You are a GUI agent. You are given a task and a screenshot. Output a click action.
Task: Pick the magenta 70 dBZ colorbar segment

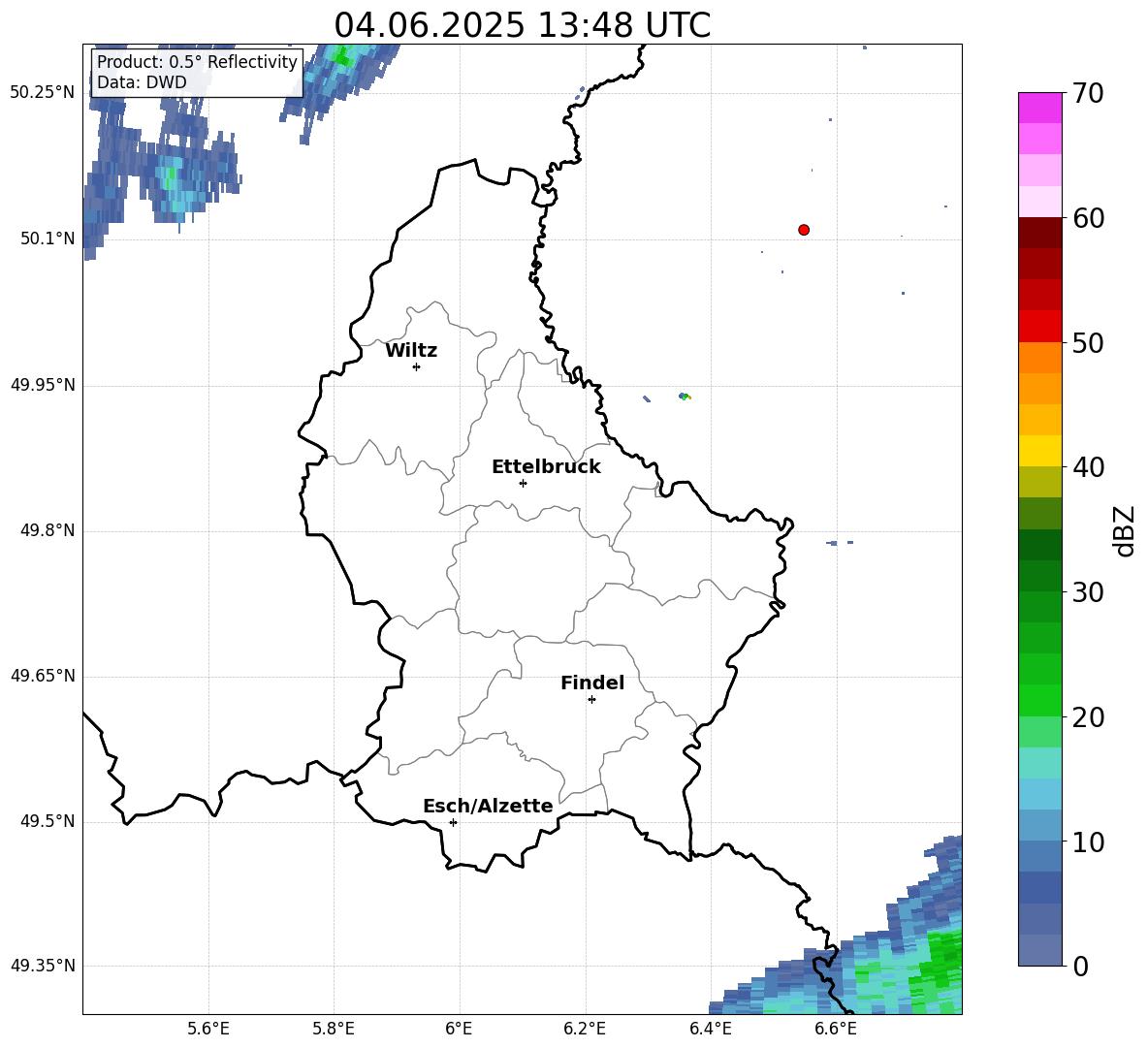coord(1040,108)
